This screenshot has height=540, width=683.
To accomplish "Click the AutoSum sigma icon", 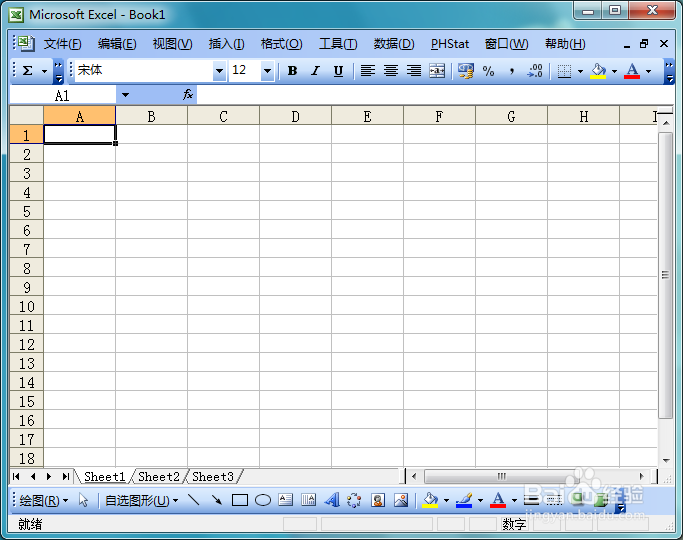I will (x=27, y=71).
